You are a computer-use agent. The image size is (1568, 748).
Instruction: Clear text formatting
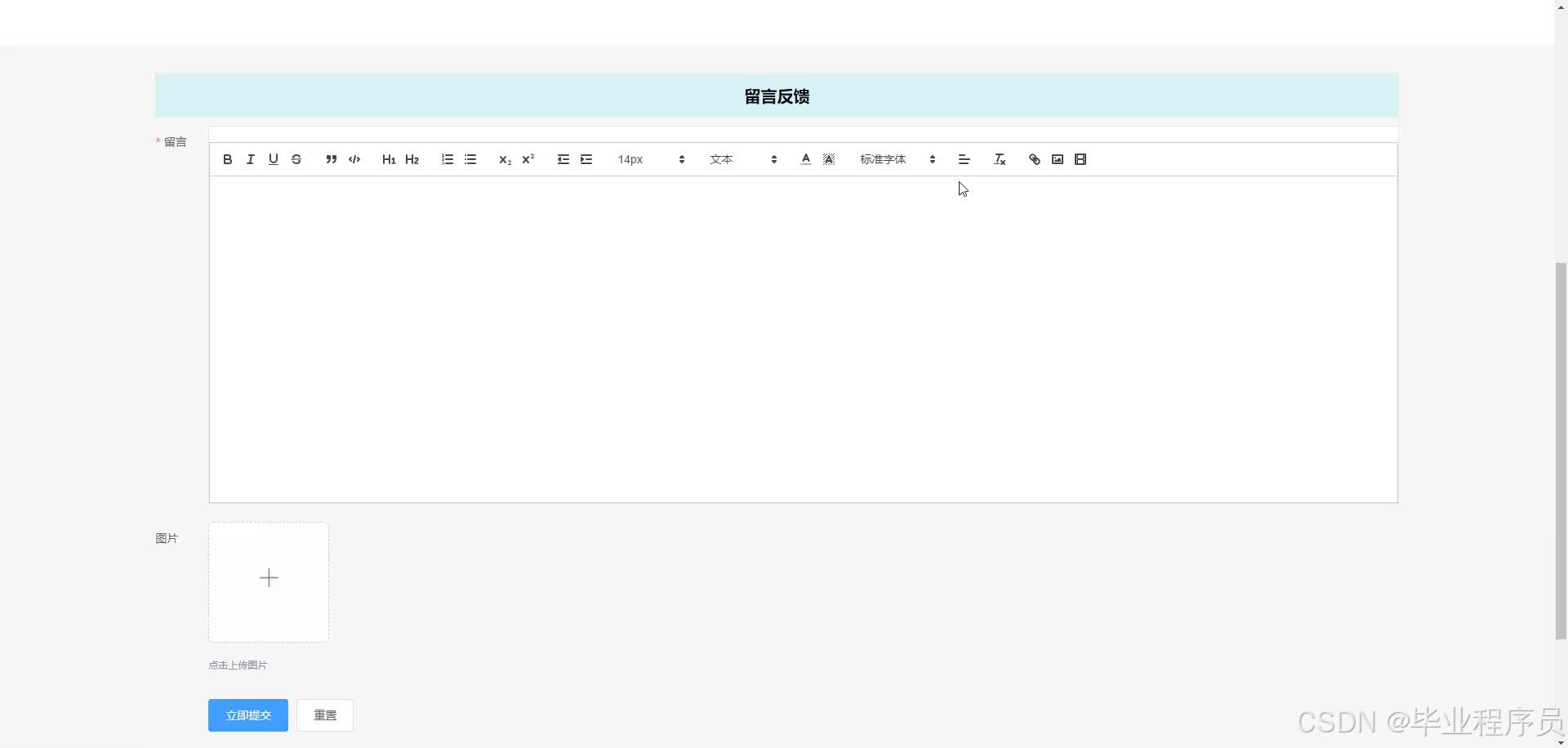[x=1000, y=159]
